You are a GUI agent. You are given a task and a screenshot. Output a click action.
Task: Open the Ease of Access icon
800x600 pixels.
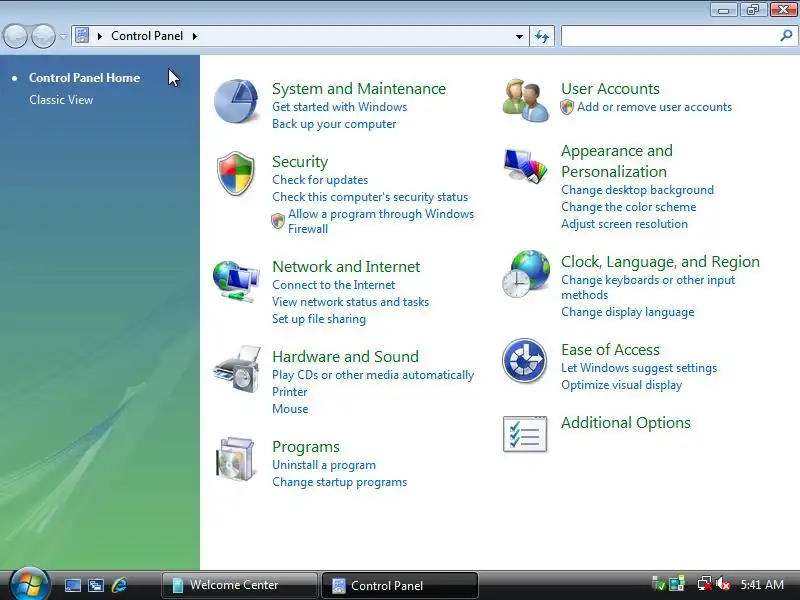(x=524, y=361)
